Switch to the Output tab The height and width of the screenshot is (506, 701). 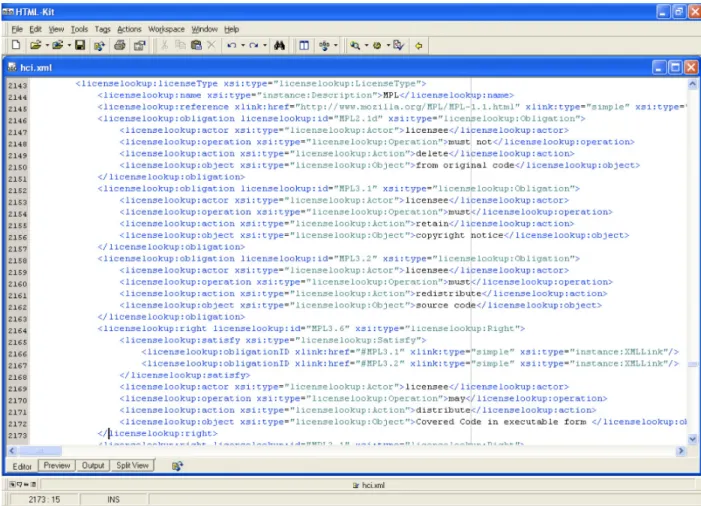pyautogui.click(x=93, y=465)
